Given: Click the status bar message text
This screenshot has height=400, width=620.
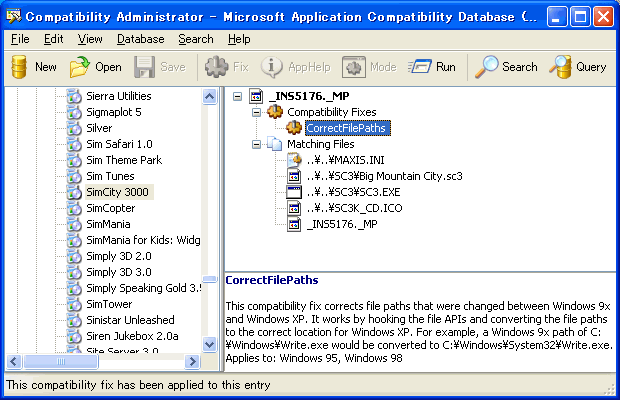Looking at the screenshot, I should [138, 385].
